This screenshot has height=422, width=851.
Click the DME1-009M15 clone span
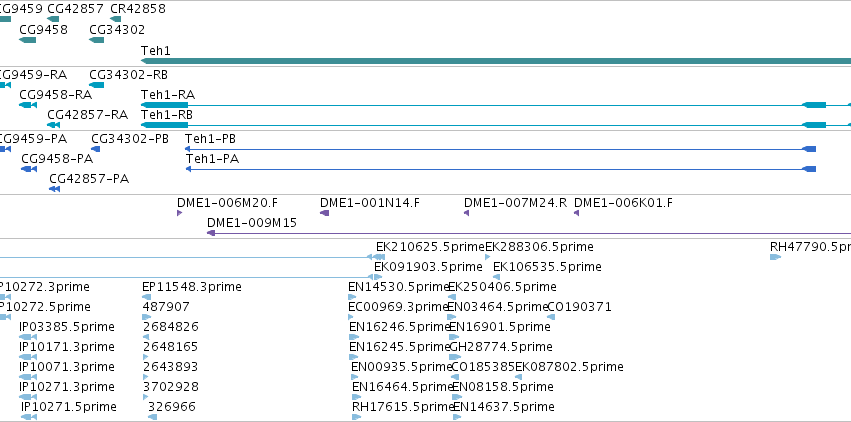click(529, 233)
